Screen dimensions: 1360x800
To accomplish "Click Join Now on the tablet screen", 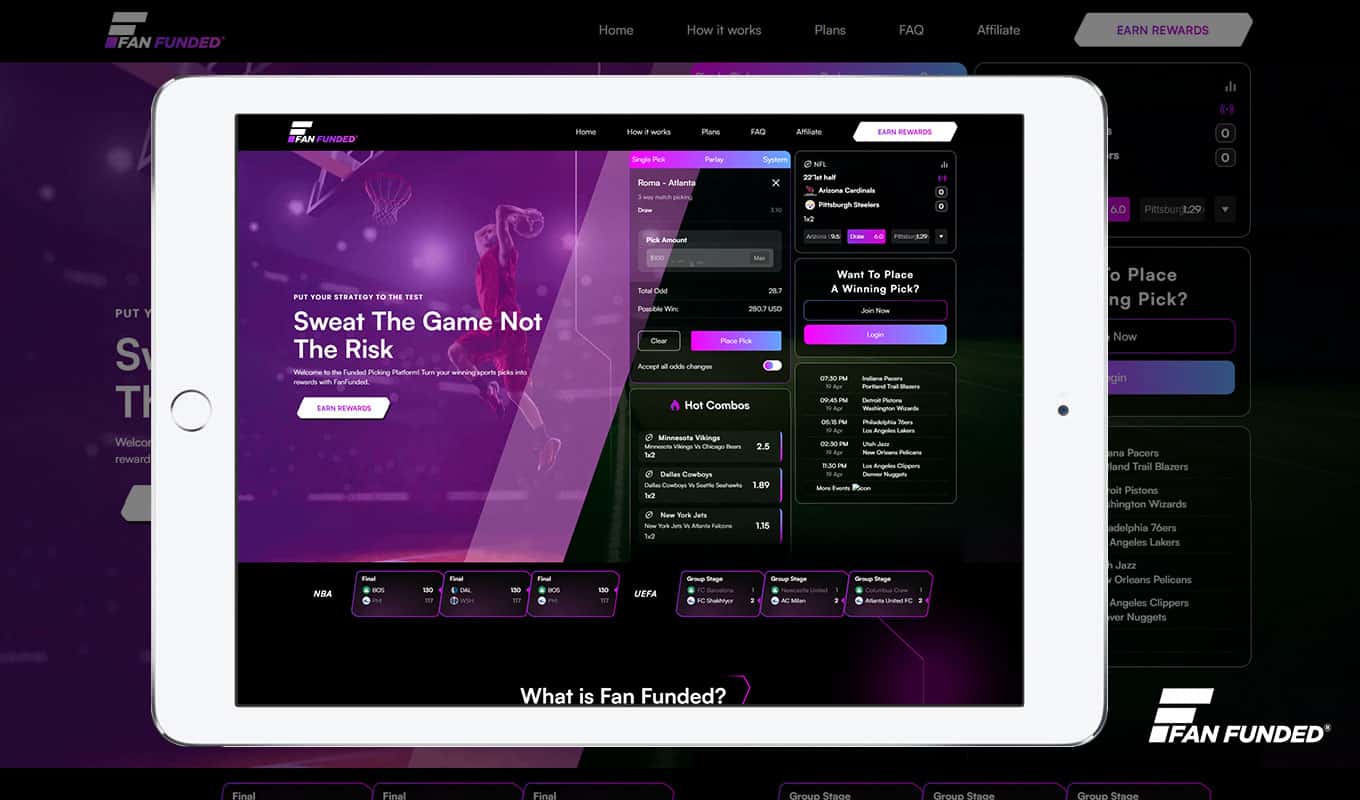I will coord(875,311).
